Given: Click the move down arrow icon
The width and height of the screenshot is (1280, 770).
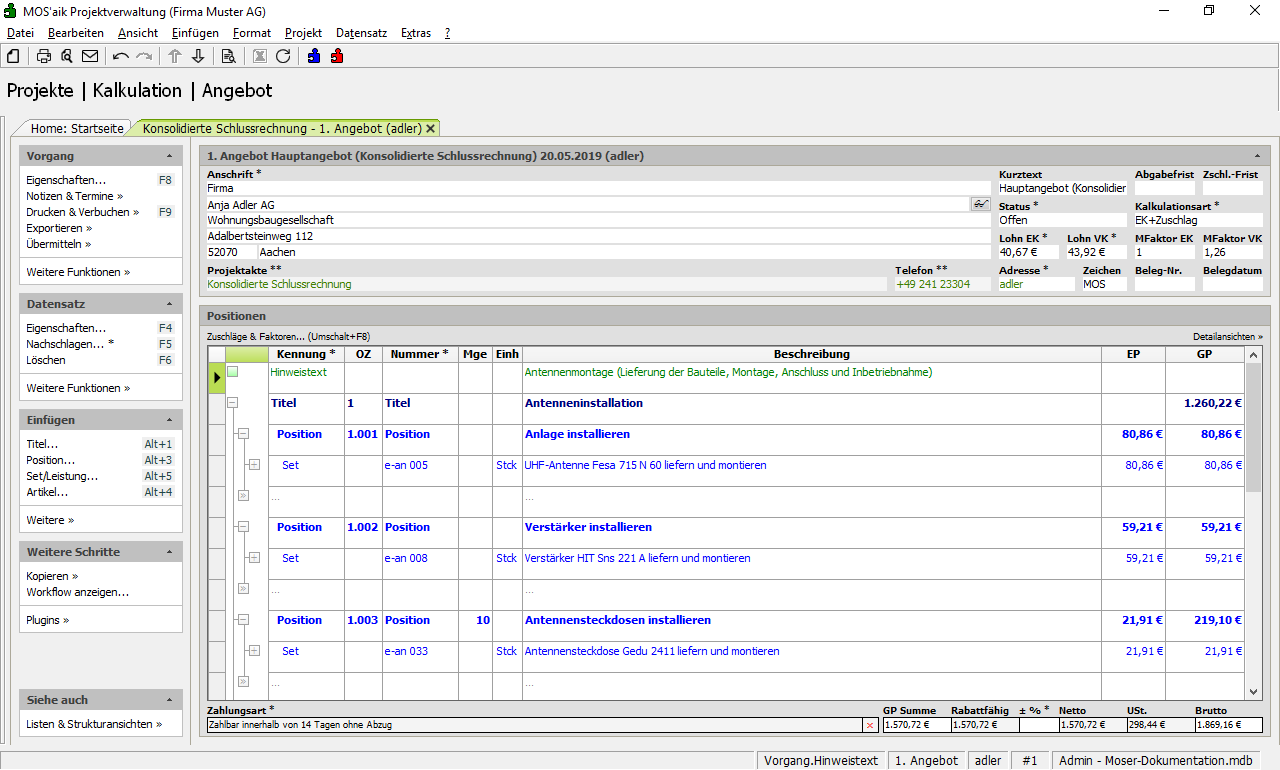Looking at the screenshot, I should click(198, 56).
